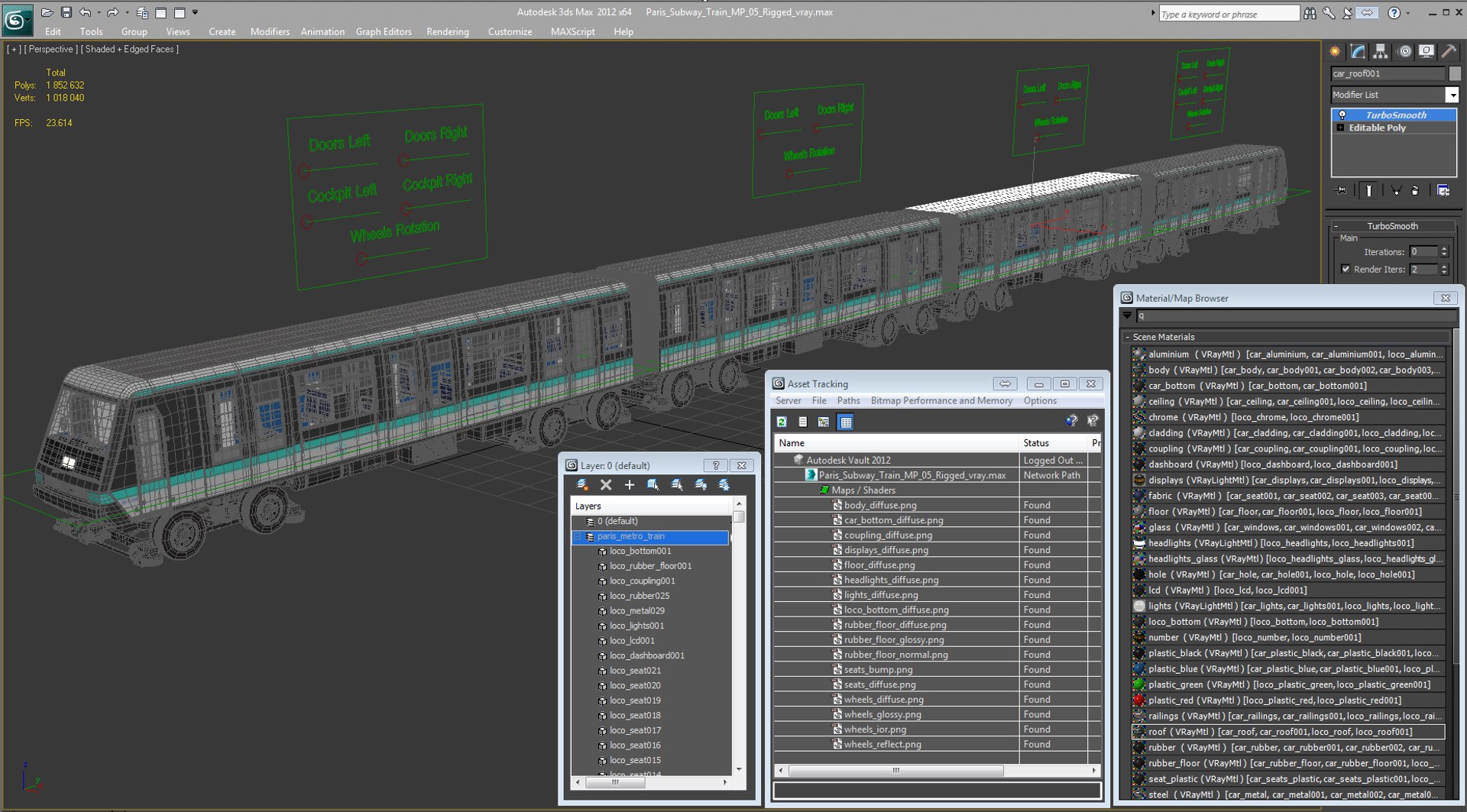Viewport: 1467px width, 812px height.
Task: Select body_diffuse.png in Asset Tracking
Action: [880, 505]
